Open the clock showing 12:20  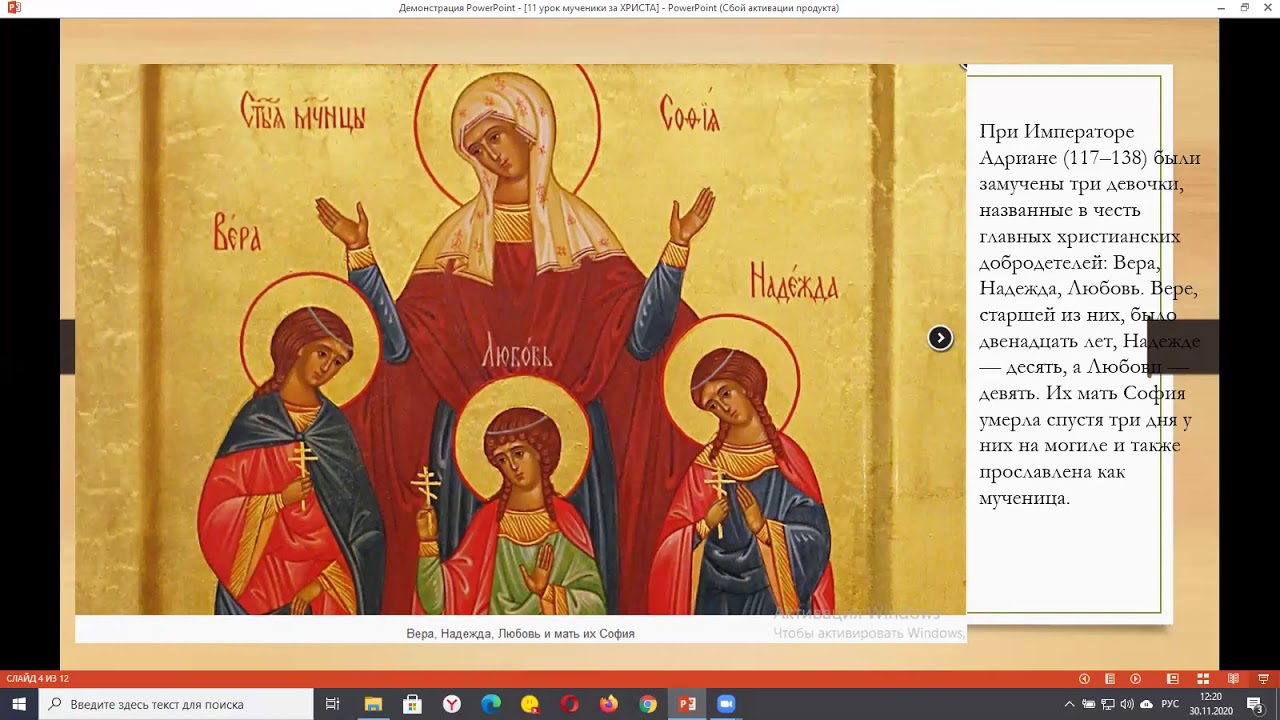1211,704
